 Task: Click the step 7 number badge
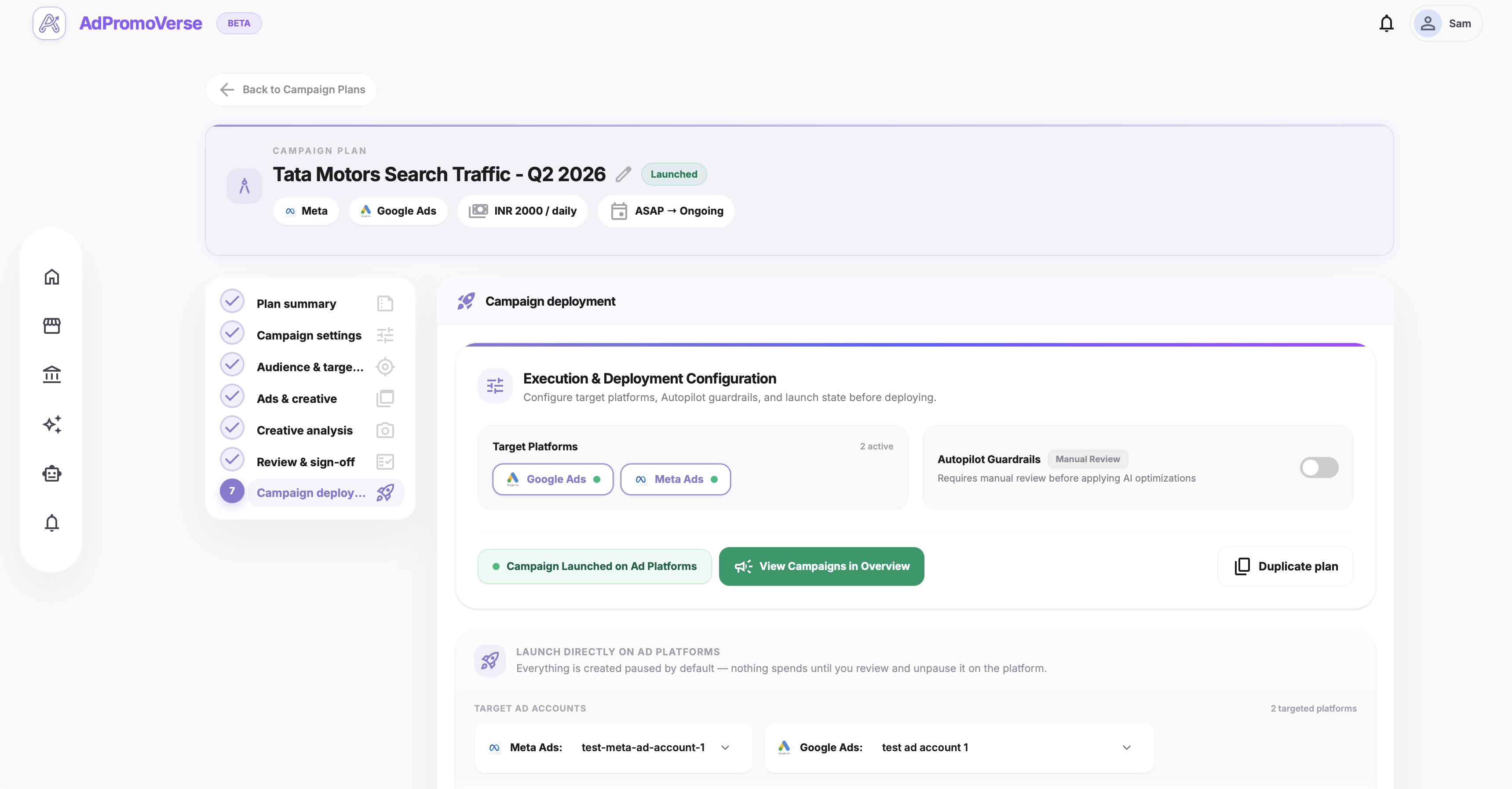pyautogui.click(x=232, y=491)
